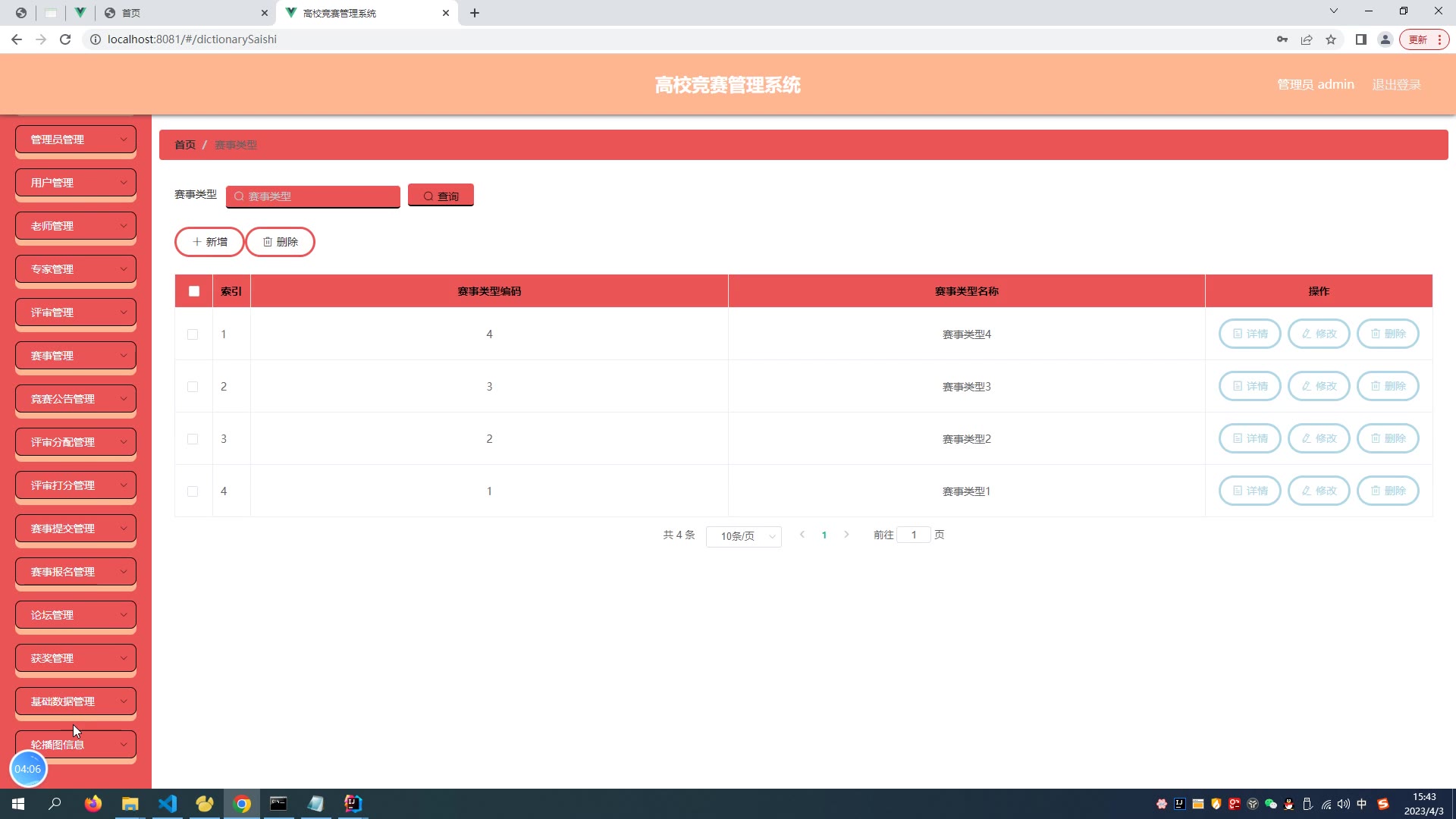This screenshot has width=1456, height=819.
Task: Expand the 基础数据管理 sidebar menu
Action: (x=76, y=701)
